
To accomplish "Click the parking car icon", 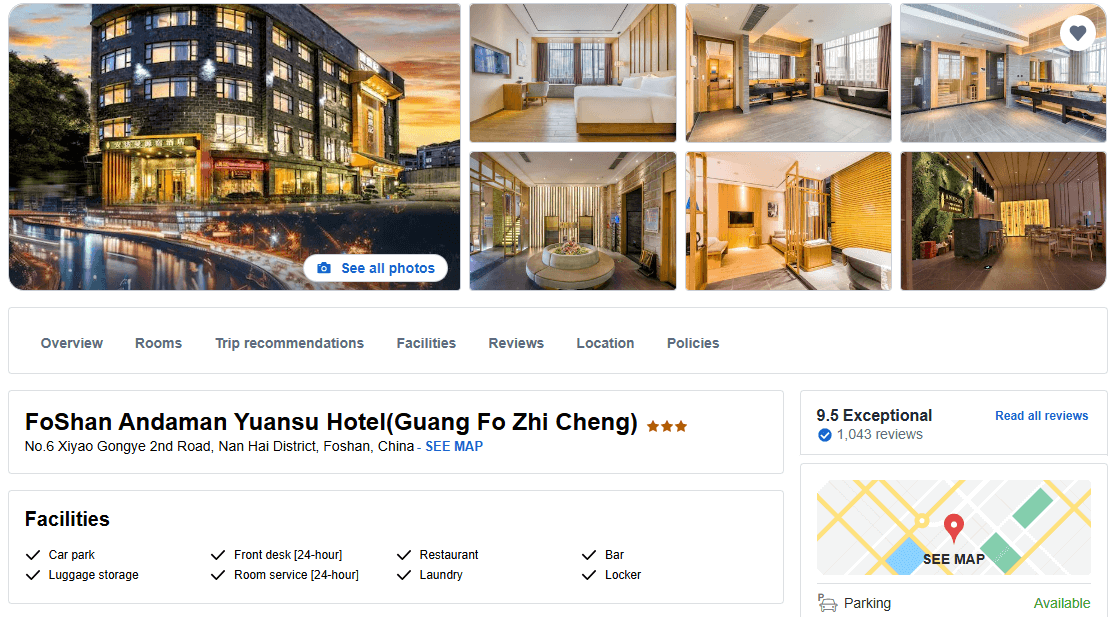I will [827, 603].
